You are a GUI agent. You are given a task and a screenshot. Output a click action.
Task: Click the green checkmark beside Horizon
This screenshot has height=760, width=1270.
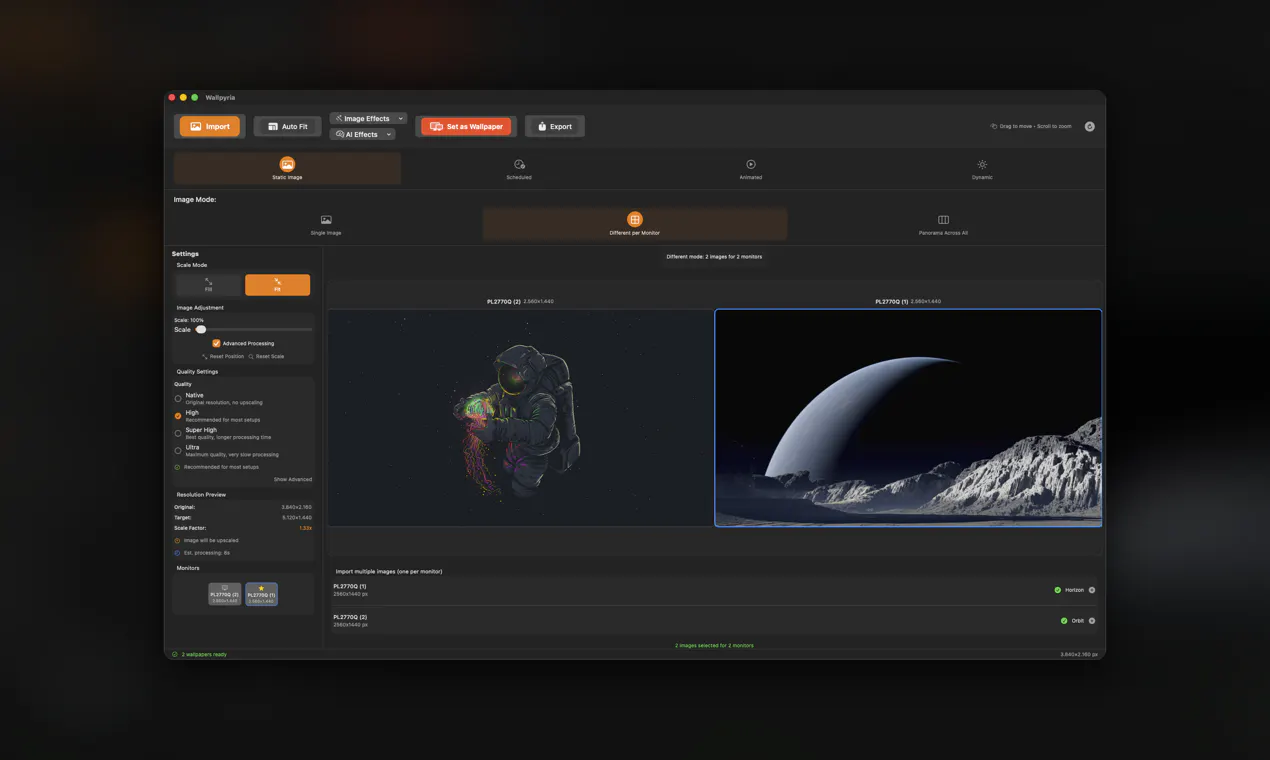coord(1058,590)
